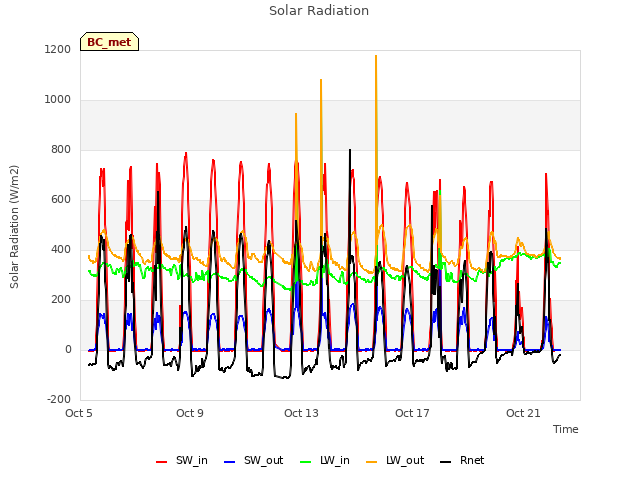Click the tallest orange LW_out spike near 1200

tap(376, 56)
